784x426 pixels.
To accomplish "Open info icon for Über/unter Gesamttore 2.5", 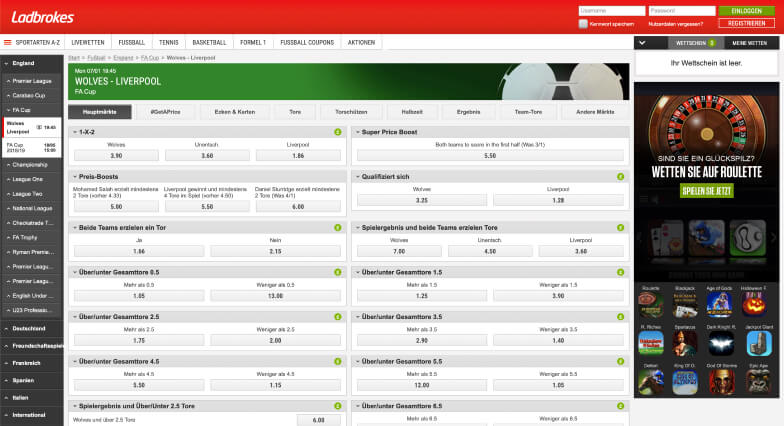I will tap(338, 316).
